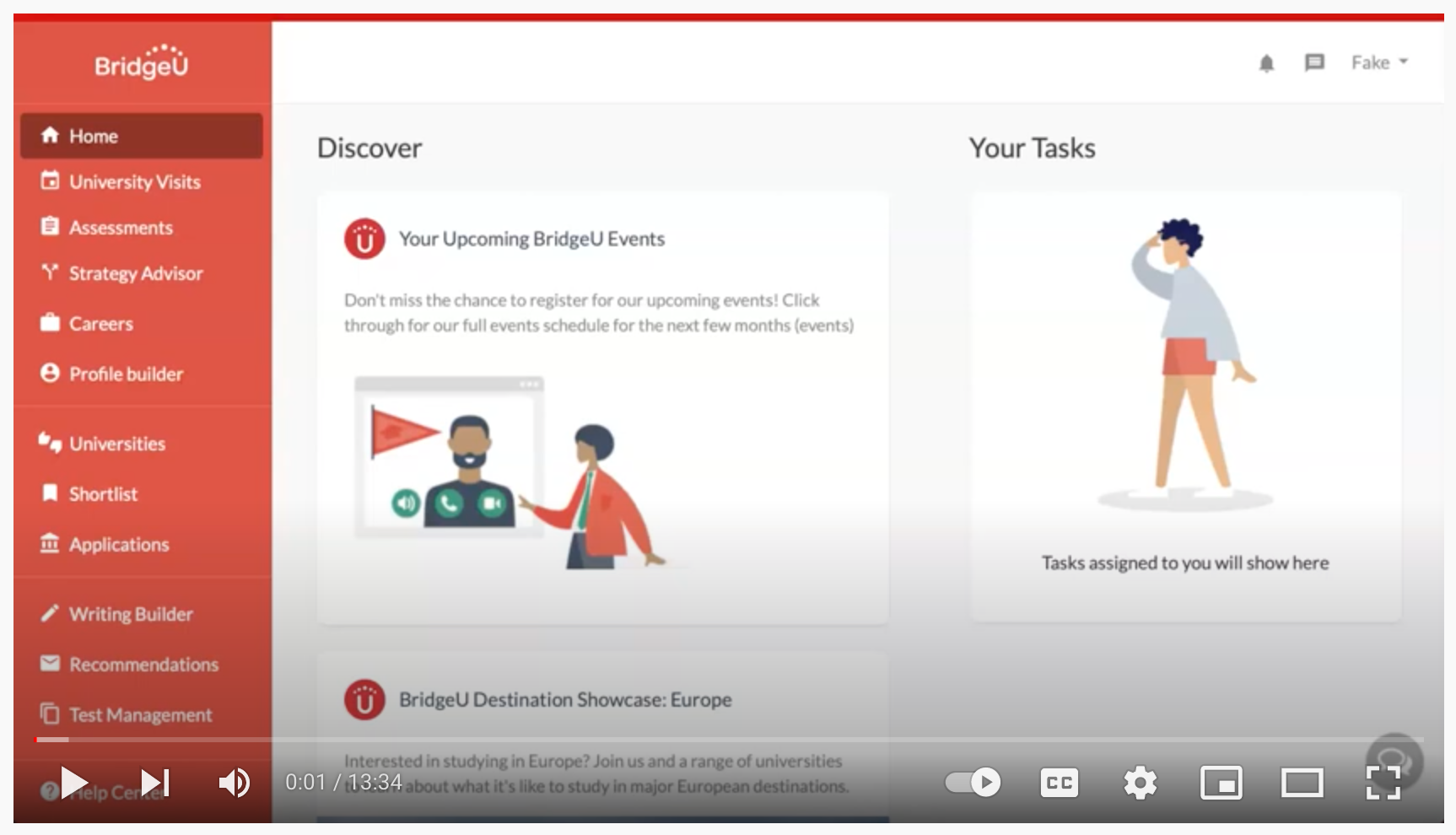The width and height of the screenshot is (1456, 835).
Task: Turn on closed captions
Action: tap(1059, 783)
